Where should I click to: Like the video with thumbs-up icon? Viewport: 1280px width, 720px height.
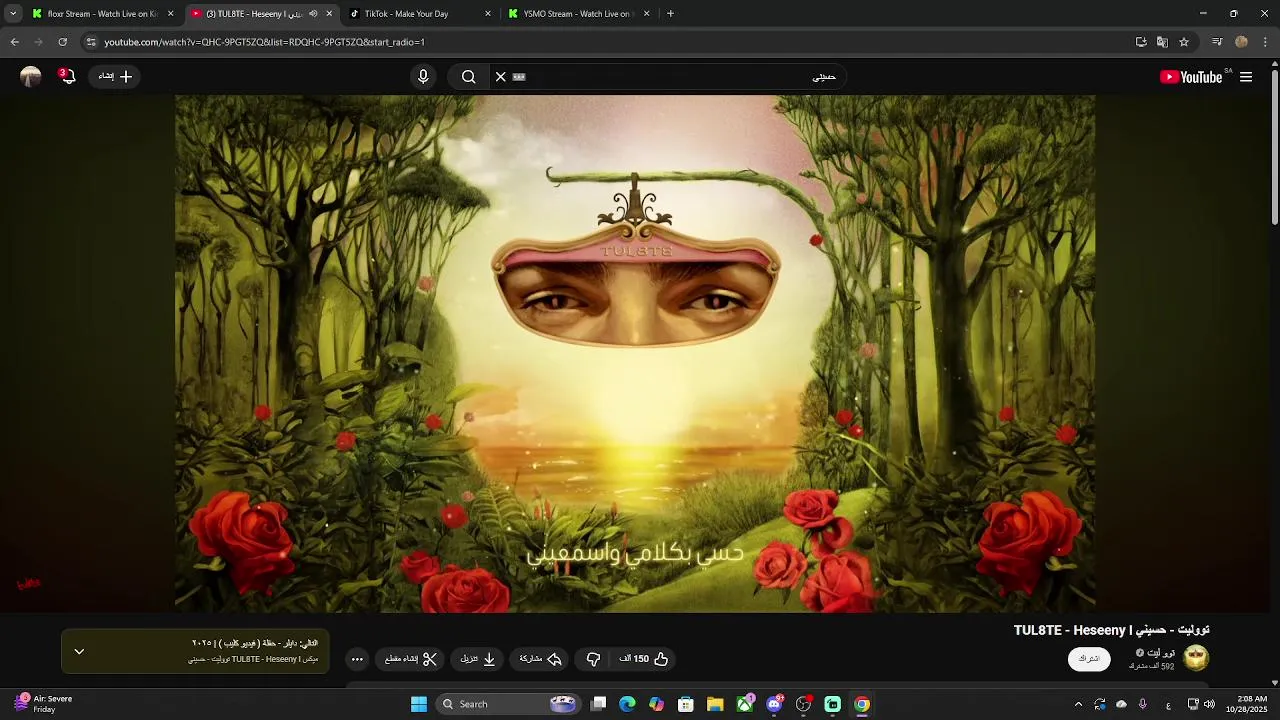point(644,659)
